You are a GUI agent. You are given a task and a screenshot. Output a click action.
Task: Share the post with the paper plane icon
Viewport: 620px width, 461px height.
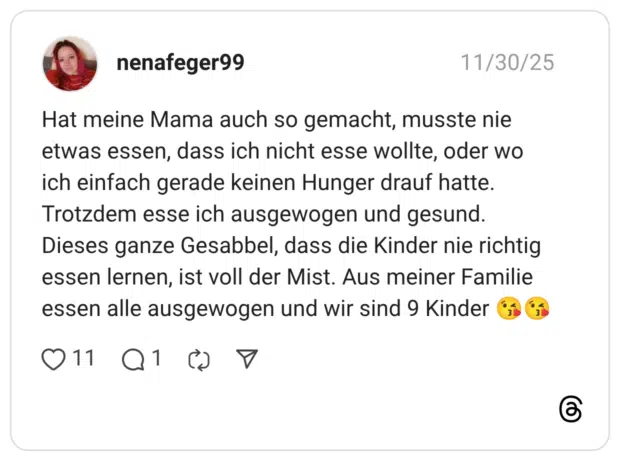click(247, 359)
